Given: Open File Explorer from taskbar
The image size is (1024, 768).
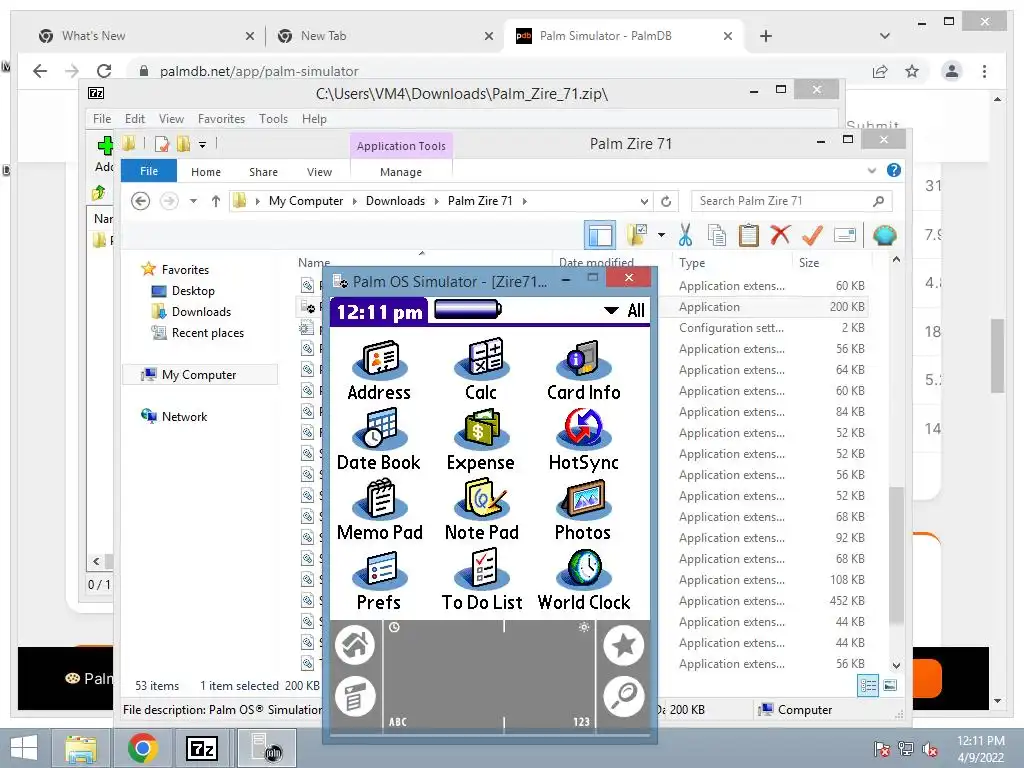Looking at the screenshot, I should pos(81,748).
